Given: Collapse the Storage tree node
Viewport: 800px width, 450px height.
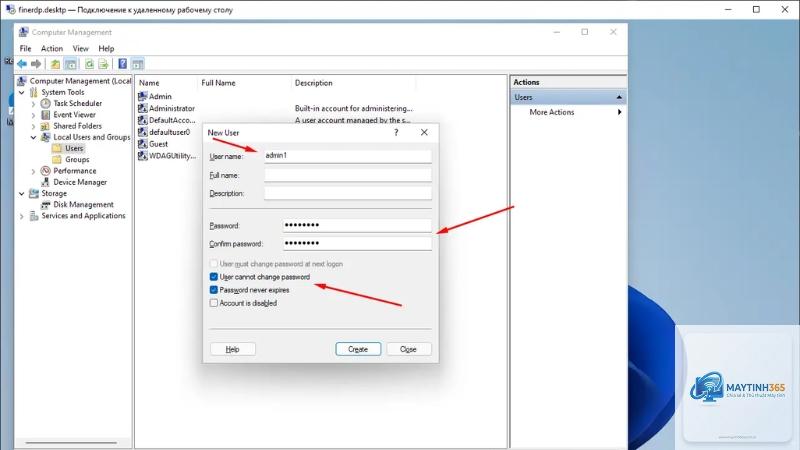Looking at the screenshot, I should coord(22,193).
